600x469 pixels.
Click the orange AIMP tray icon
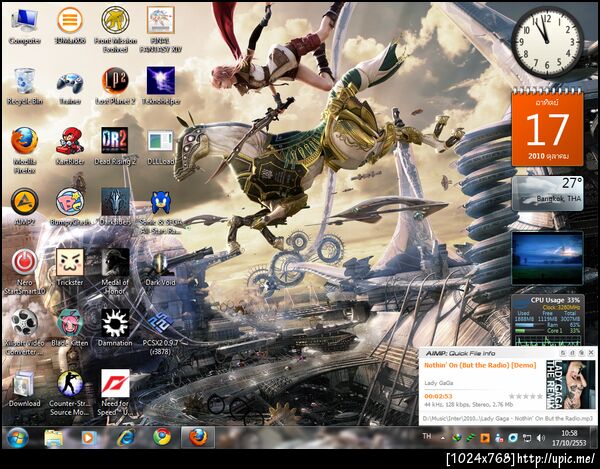485,438
